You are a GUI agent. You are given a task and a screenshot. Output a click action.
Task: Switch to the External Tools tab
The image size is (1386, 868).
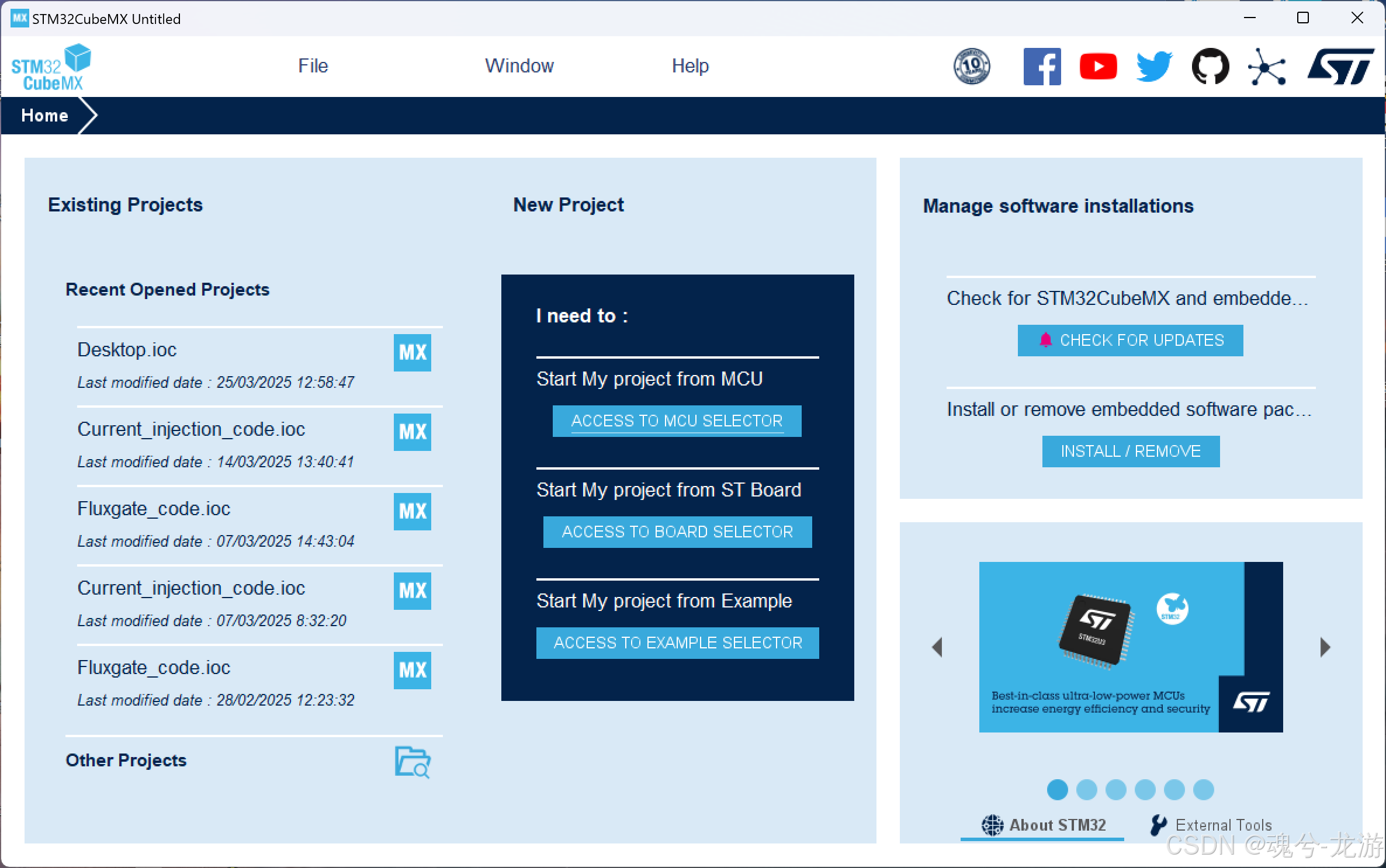click(x=1211, y=825)
